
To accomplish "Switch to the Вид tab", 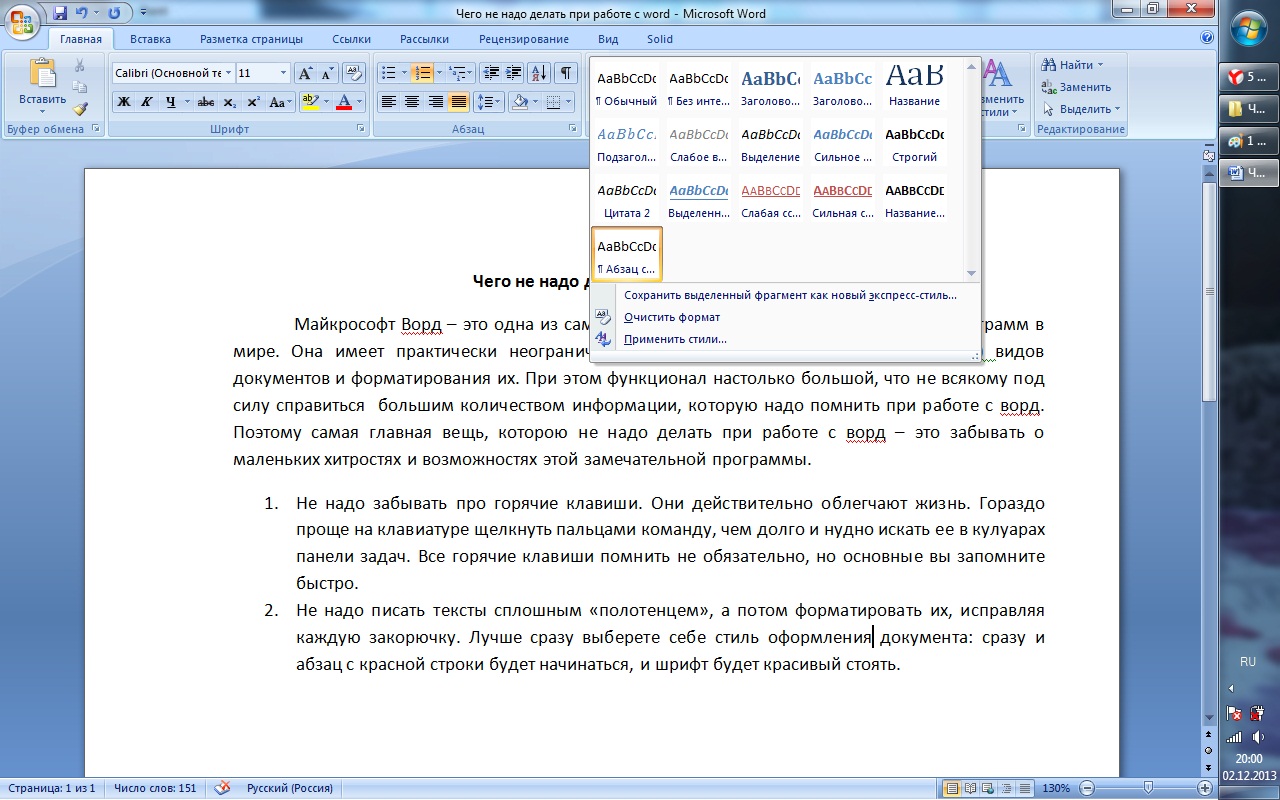I will pyautogui.click(x=608, y=39).
